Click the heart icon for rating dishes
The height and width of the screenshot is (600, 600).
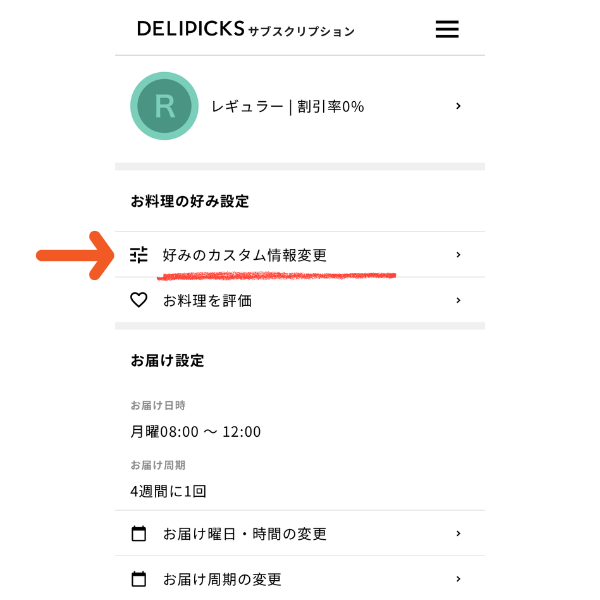click(139, 300)
